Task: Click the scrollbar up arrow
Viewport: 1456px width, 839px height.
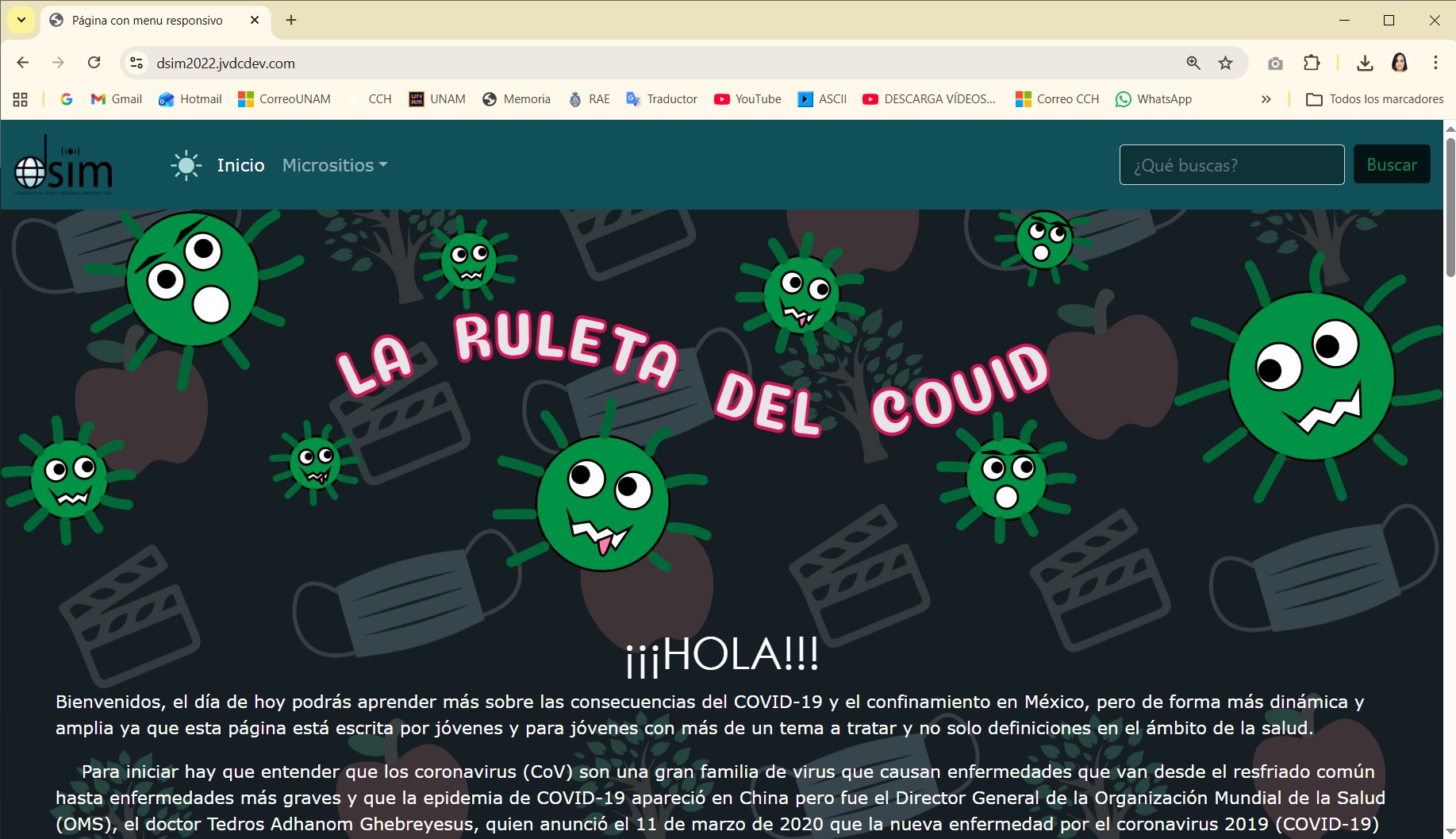Action: click(x=1450, y=128)
